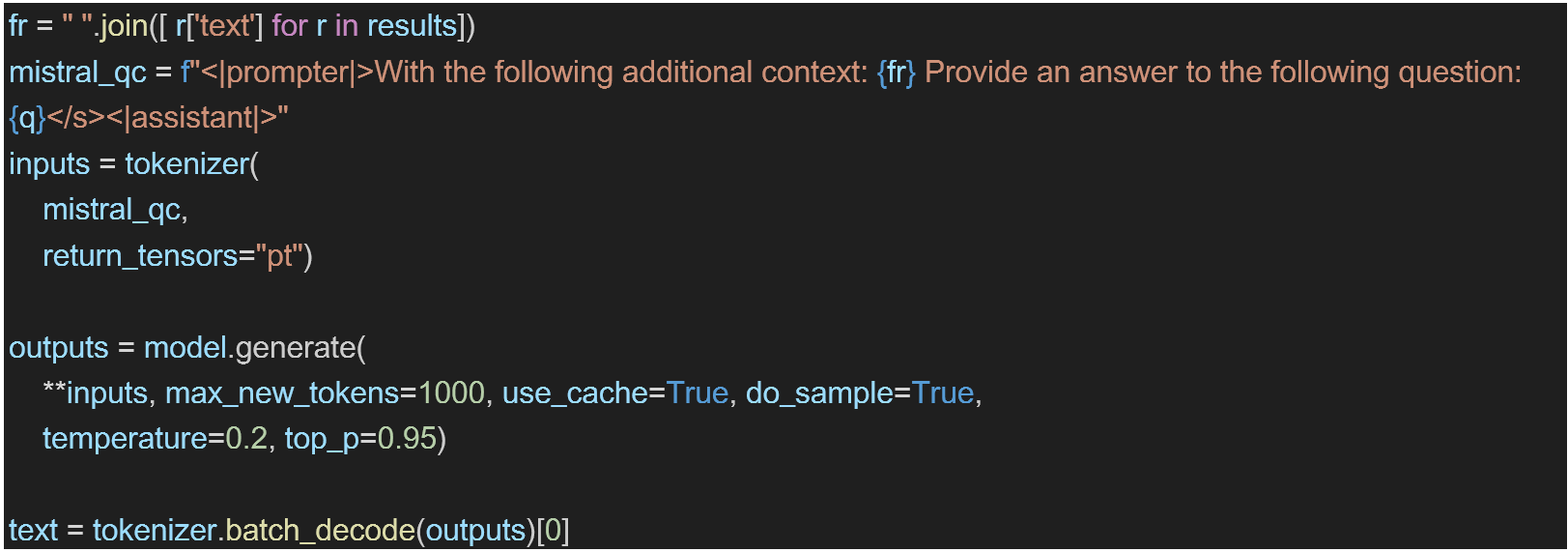
Task: Click the 'for' keyword in the comprehension
Action: [x=290, y=26]
